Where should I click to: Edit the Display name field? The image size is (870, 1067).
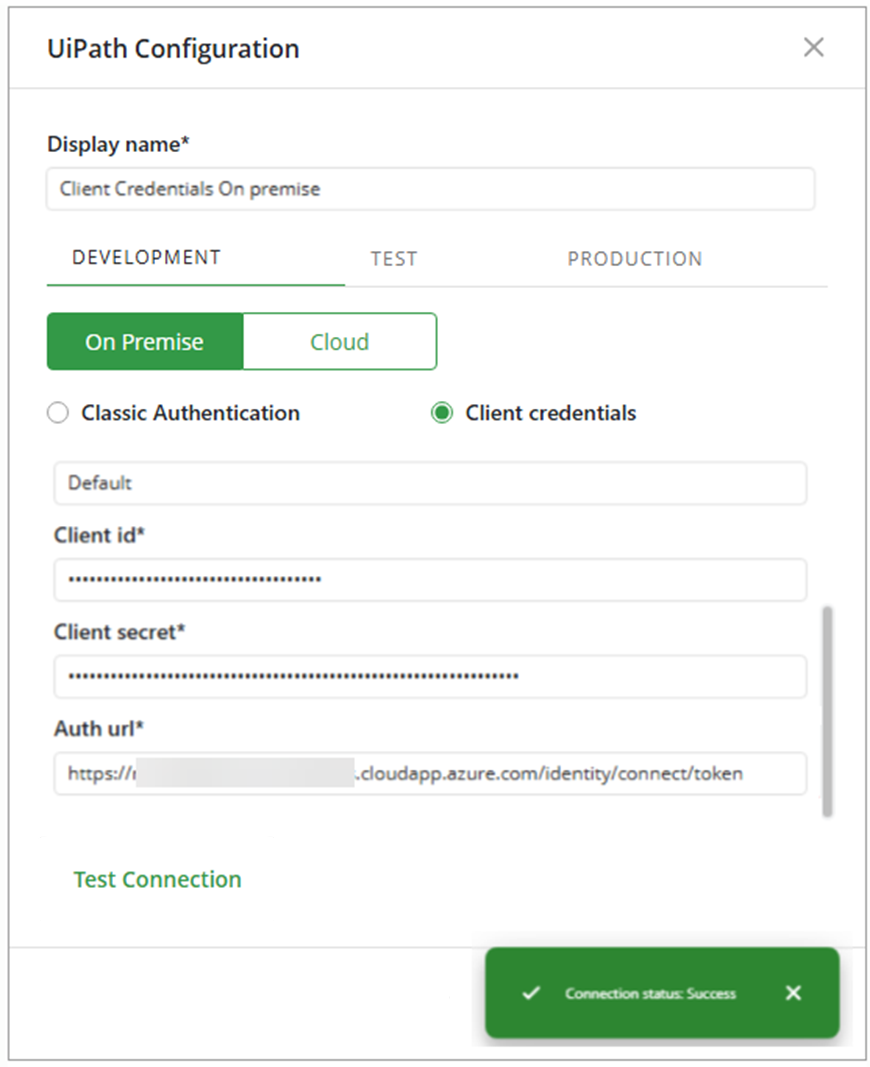point(430,188)
